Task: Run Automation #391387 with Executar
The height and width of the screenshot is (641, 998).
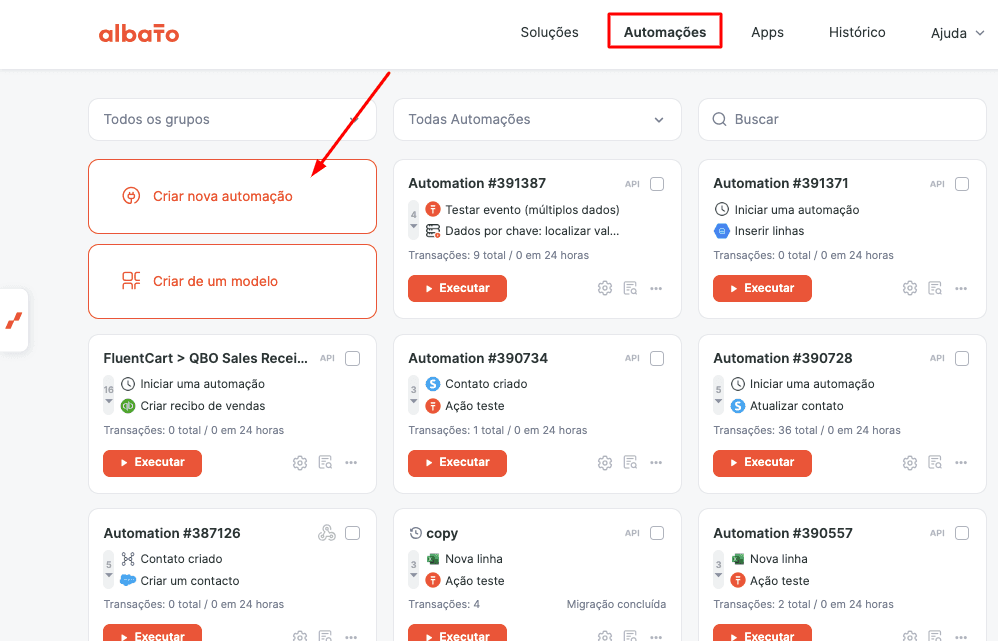Action: click(x=457, y=288)
